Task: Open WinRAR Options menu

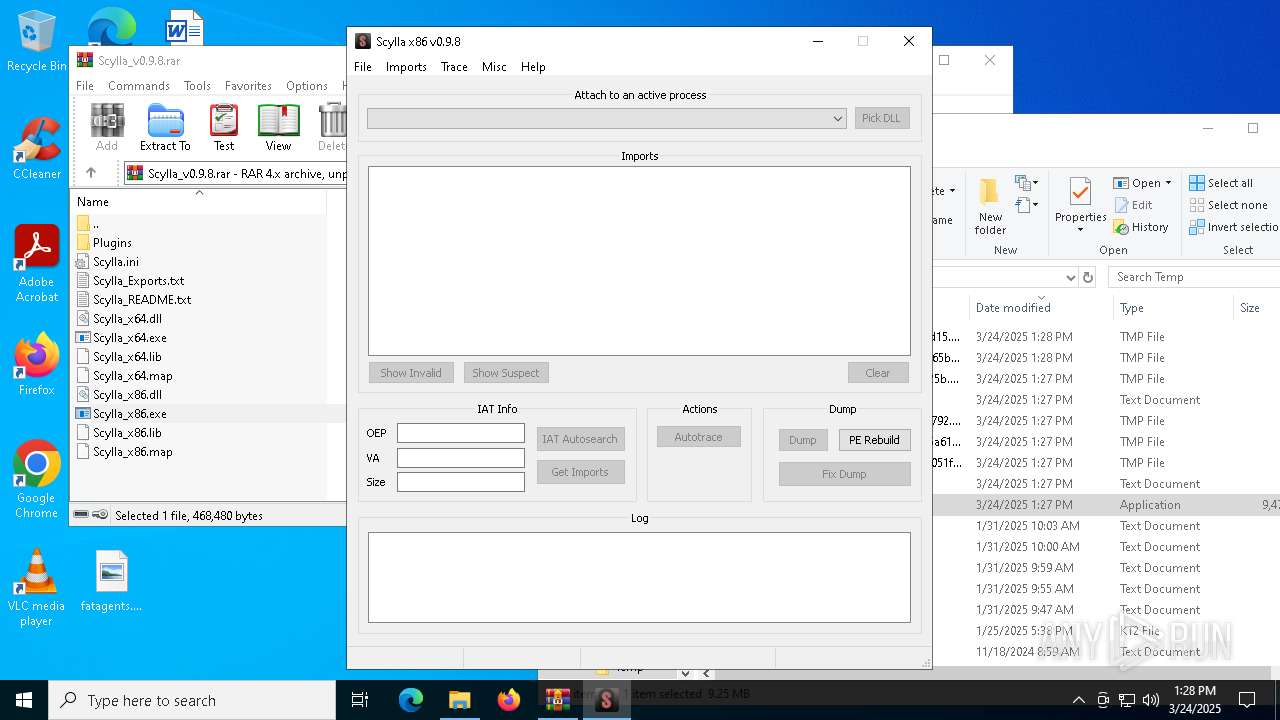Action: (307, 86)
